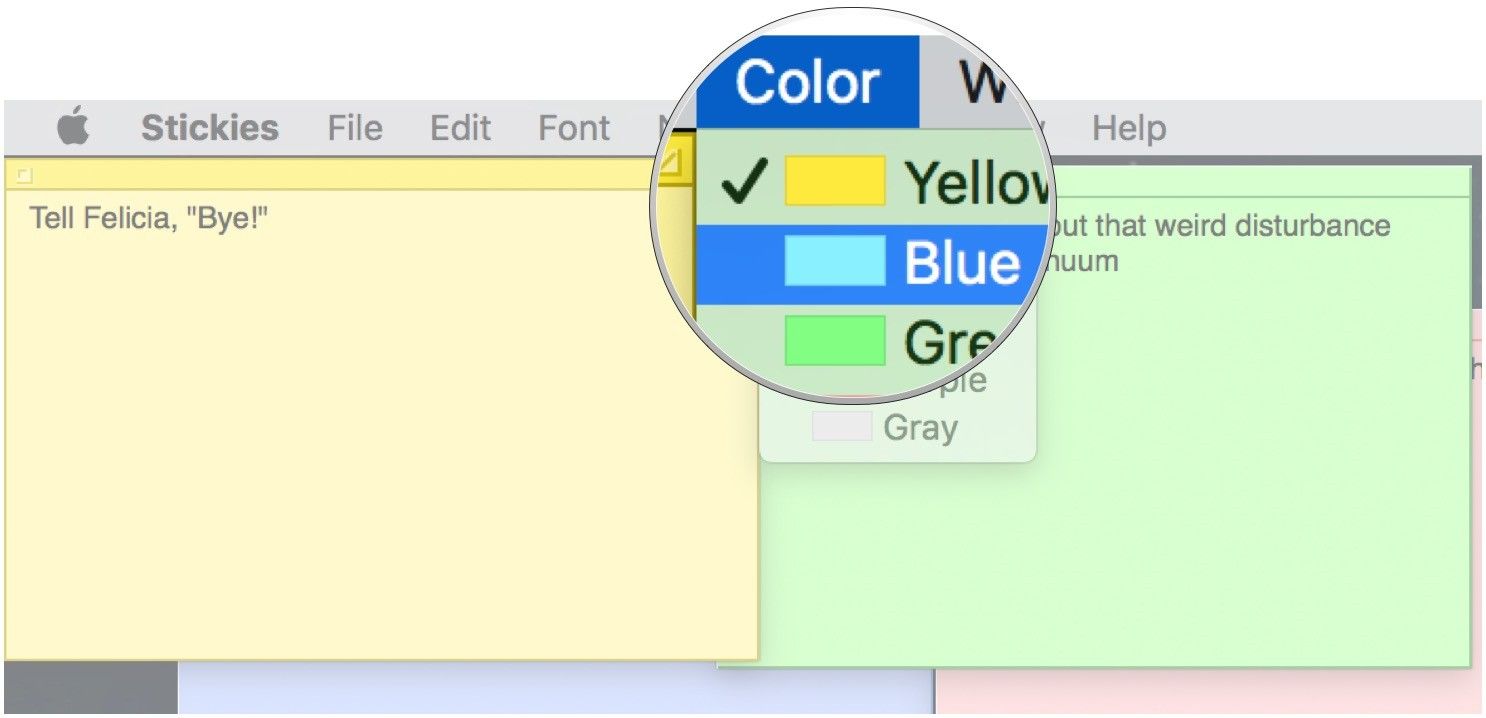Viewport: 1486px width, 718px height.
Task: Click the gray color swatch icon
Action: click(x=841, y=427)
